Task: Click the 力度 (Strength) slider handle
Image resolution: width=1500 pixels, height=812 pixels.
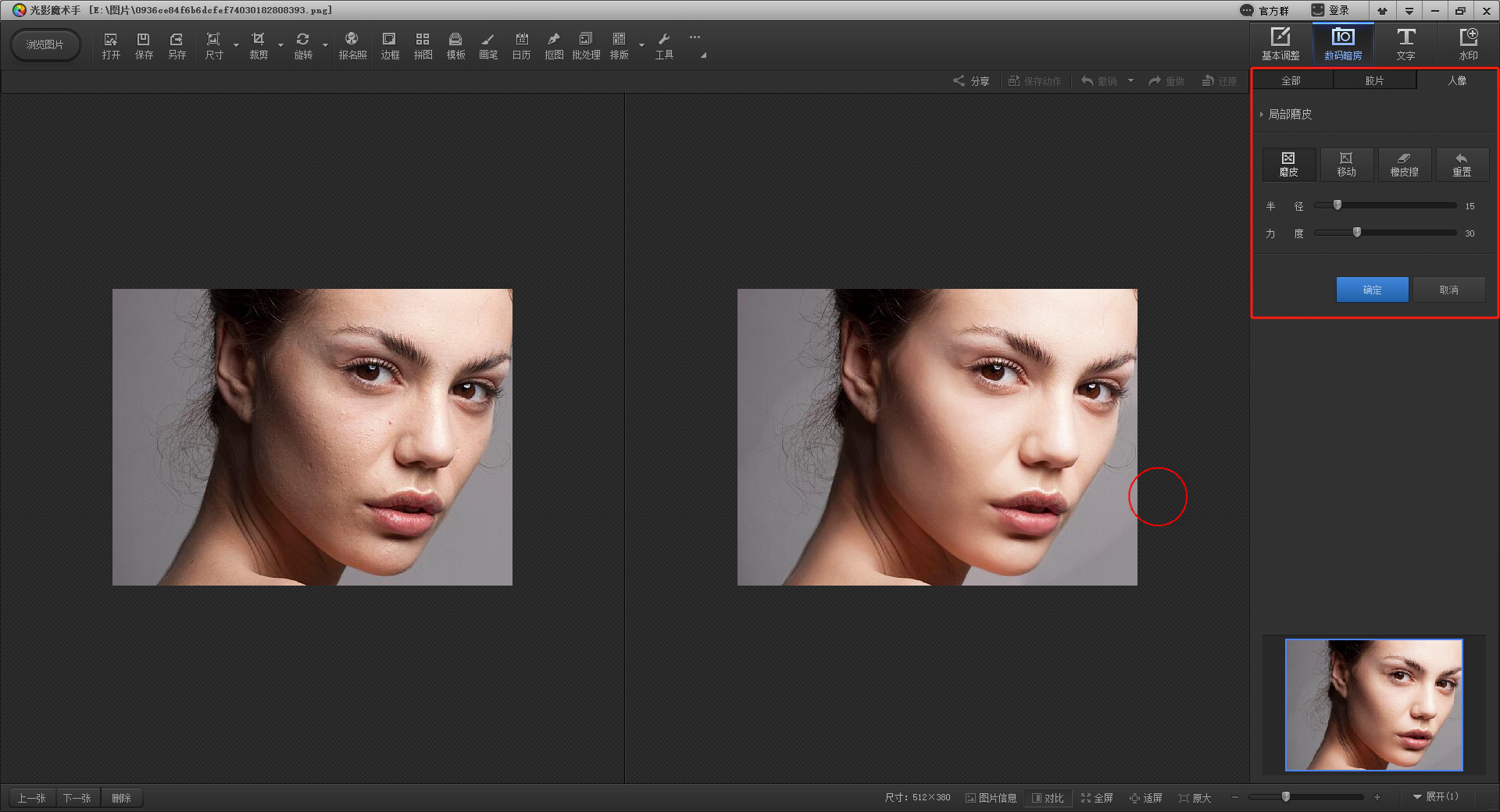Action: tap(1357, 233)
